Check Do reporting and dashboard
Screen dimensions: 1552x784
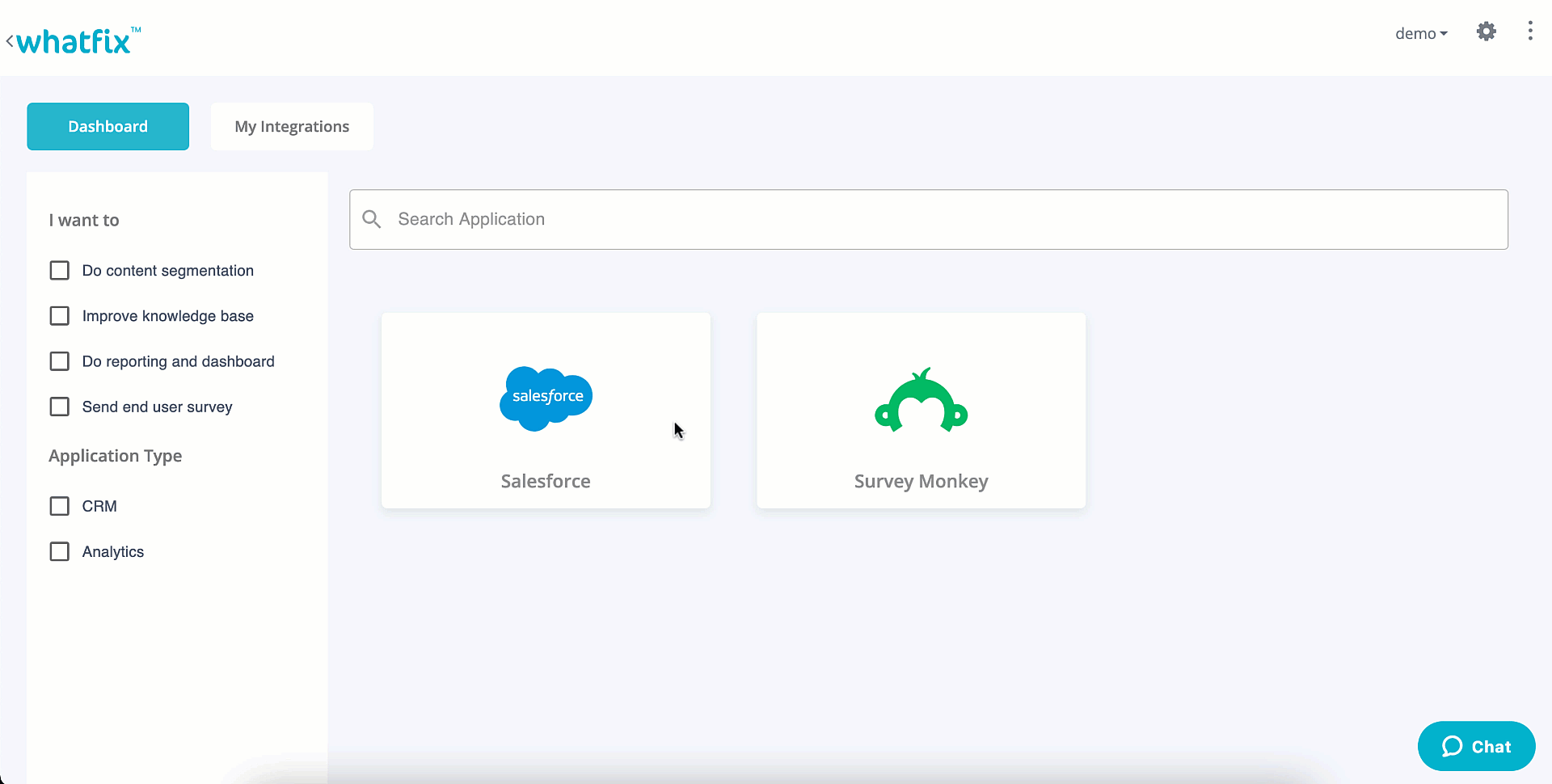pos(60,361)
